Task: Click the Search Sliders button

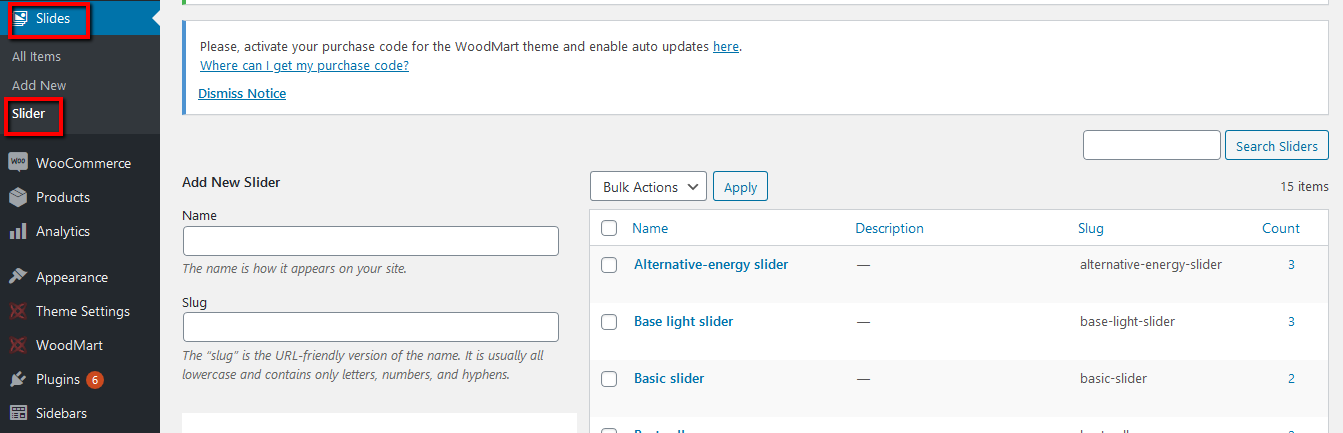Action: [1277, 146]
